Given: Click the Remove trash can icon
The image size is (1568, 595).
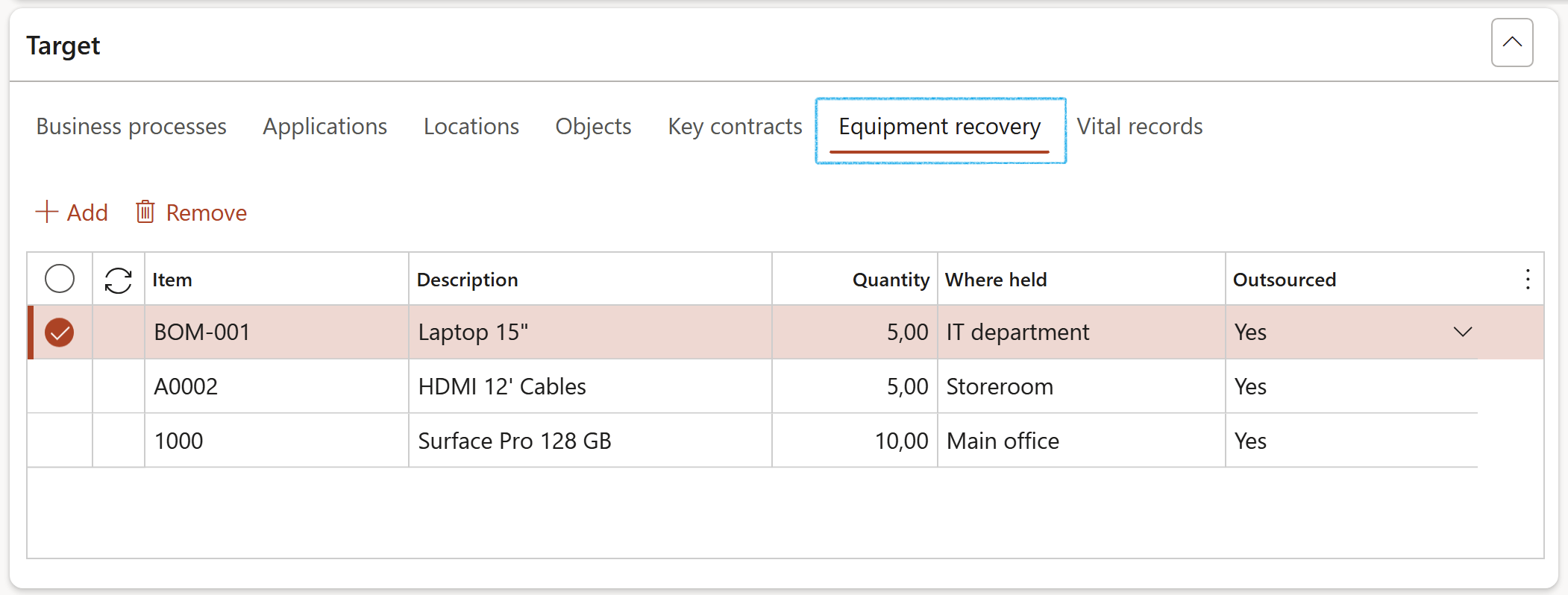Looking at the screenshot, I should tap(145, 212).
